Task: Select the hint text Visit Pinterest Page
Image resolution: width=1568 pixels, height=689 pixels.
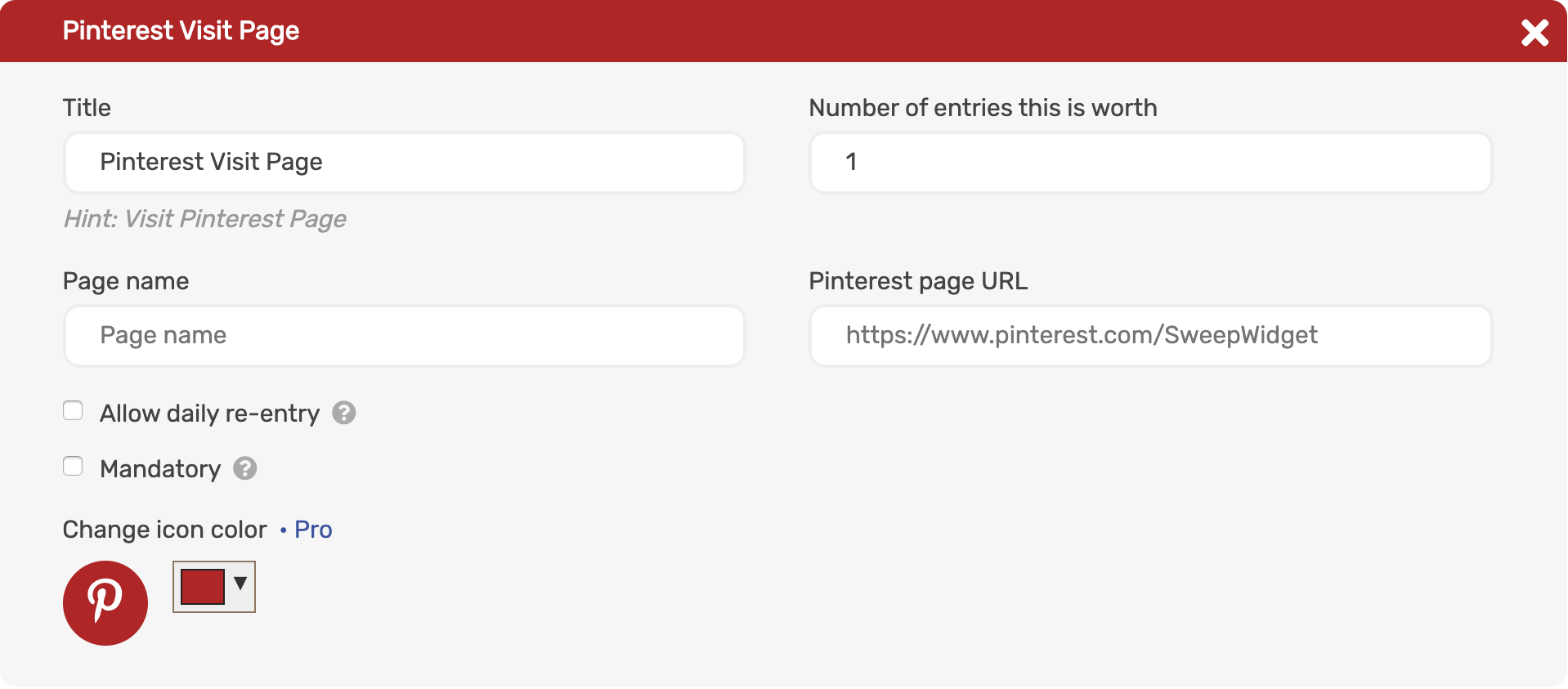Action: tap(204, 218)
